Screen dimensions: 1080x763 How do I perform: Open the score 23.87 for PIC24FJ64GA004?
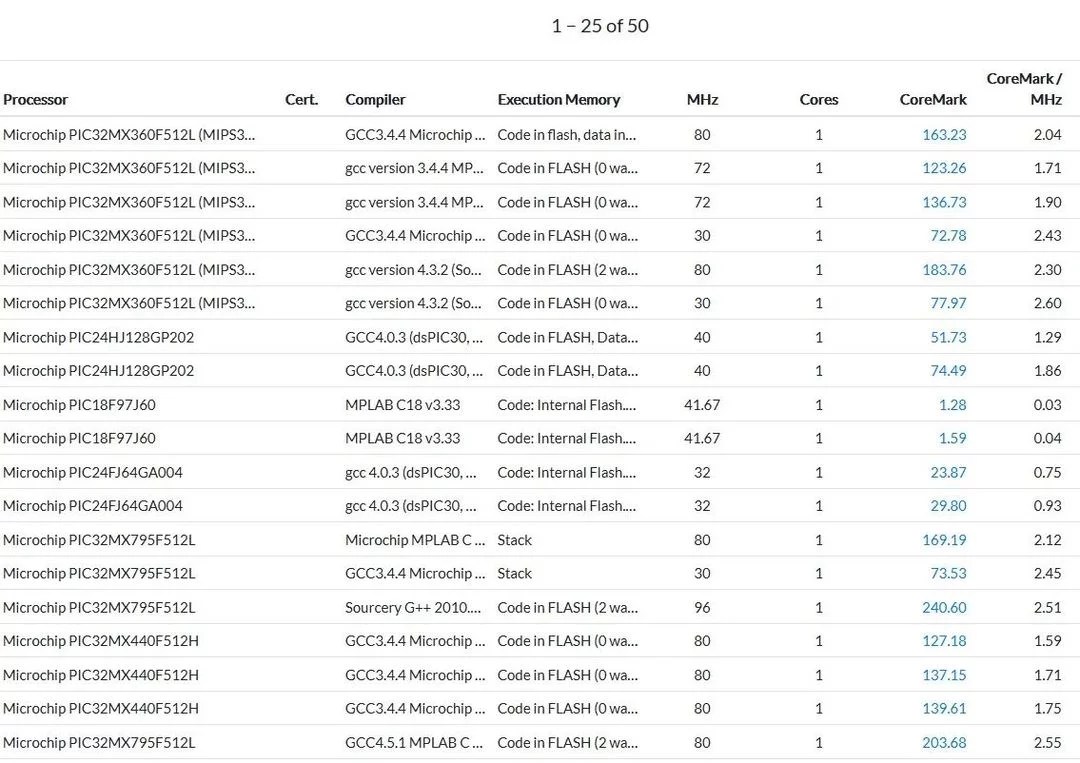[947, 472]
